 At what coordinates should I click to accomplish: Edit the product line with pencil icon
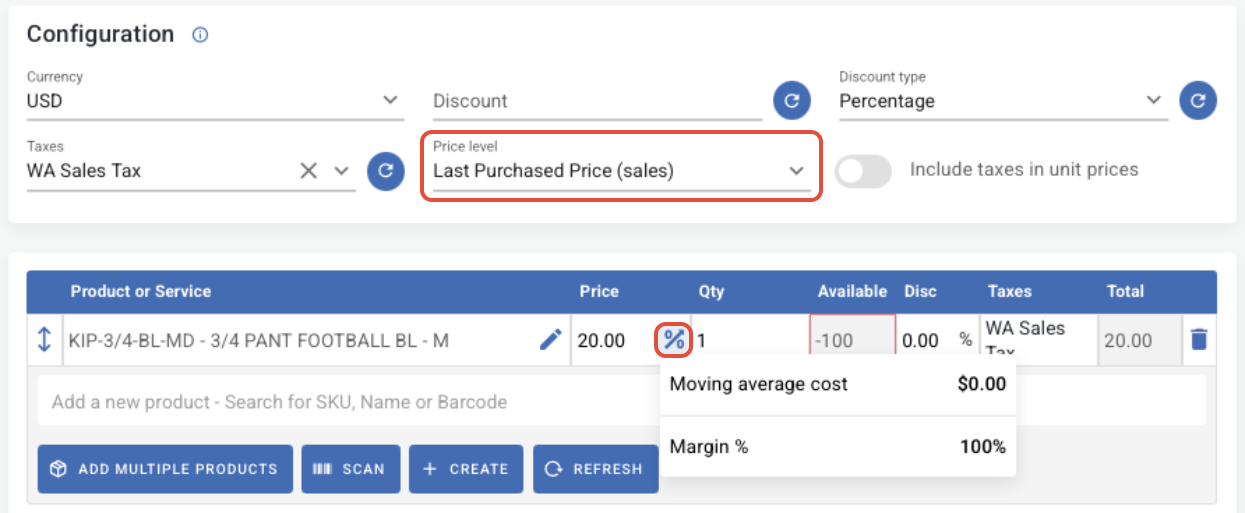pyautogui.click(x=550, y=340)
